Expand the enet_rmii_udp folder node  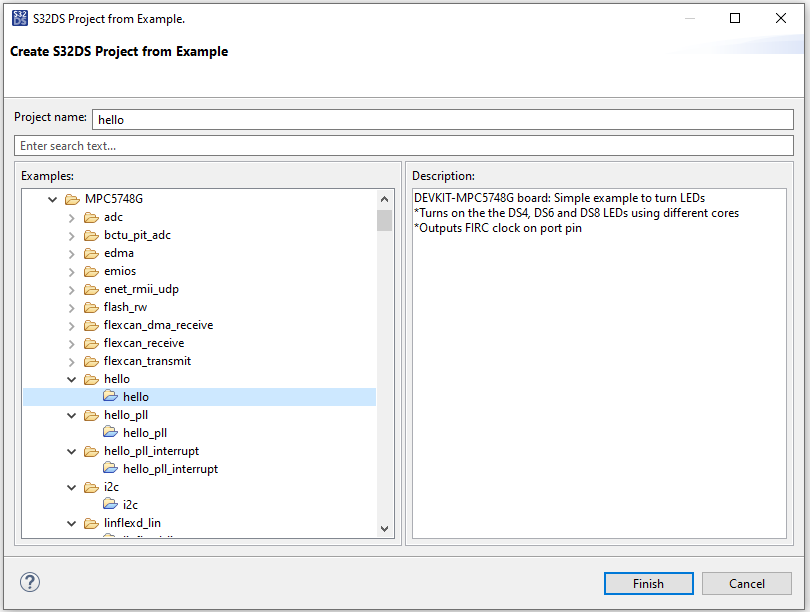click(72, 290)
